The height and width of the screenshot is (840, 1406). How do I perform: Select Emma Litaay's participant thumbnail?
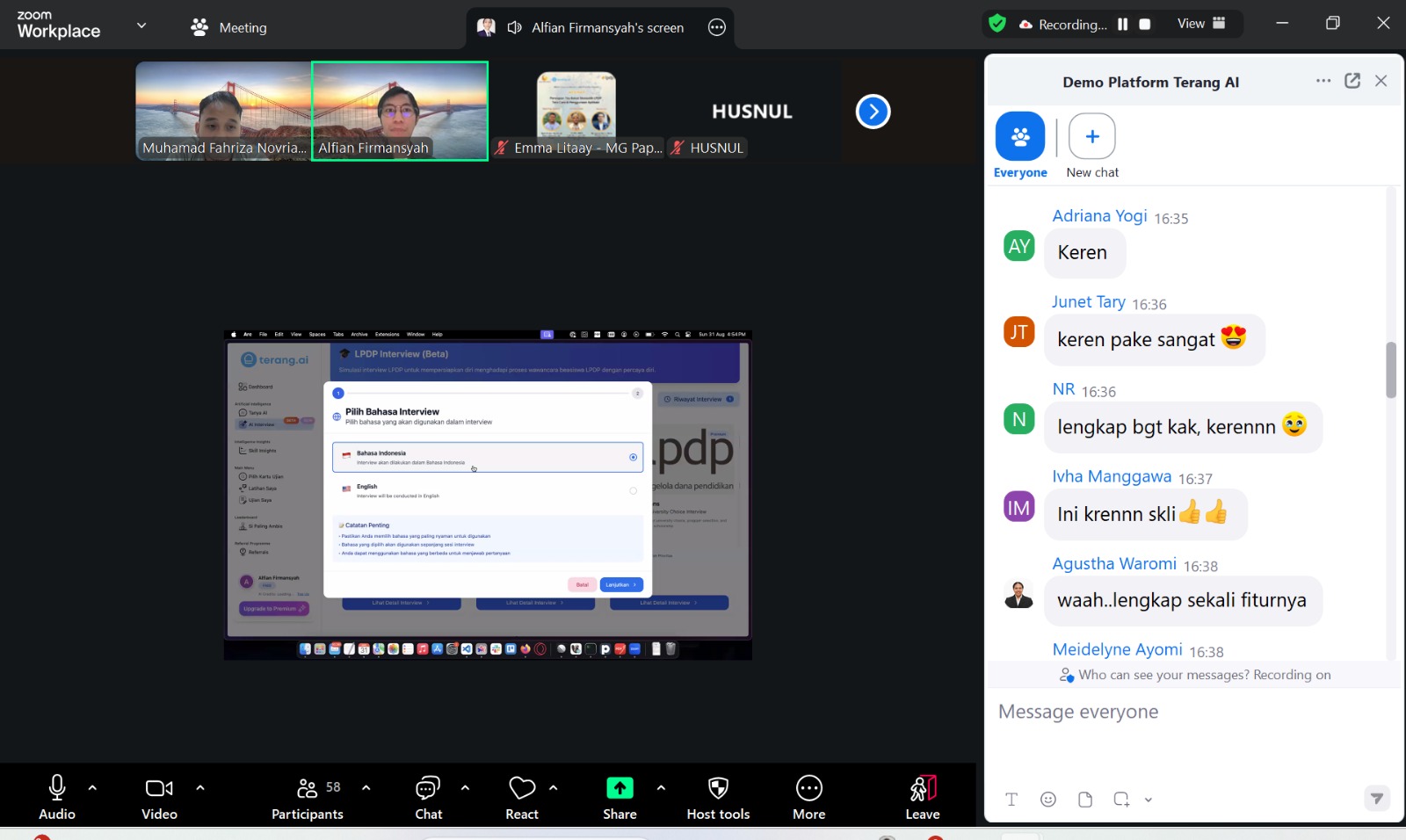pos(576,111)
